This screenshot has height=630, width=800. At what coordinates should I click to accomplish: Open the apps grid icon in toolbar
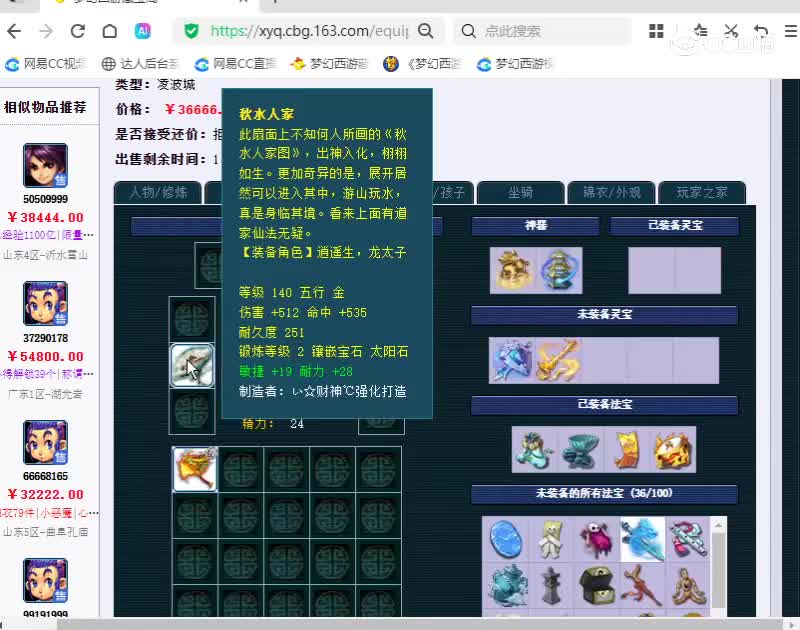(x=656, y=31)
